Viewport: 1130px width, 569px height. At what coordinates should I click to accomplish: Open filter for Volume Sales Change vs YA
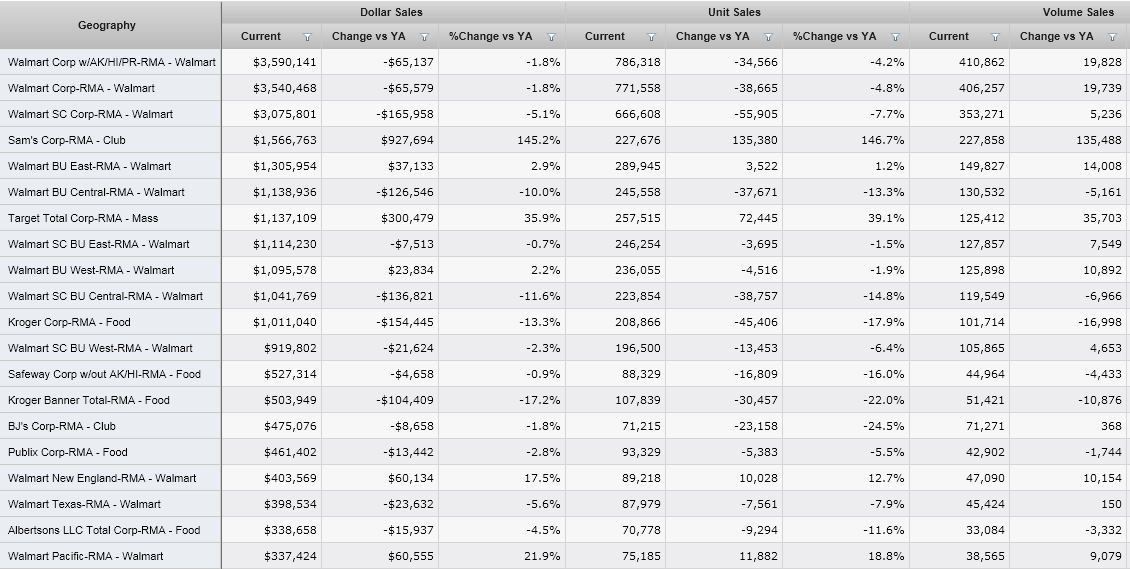[1112, 37]
